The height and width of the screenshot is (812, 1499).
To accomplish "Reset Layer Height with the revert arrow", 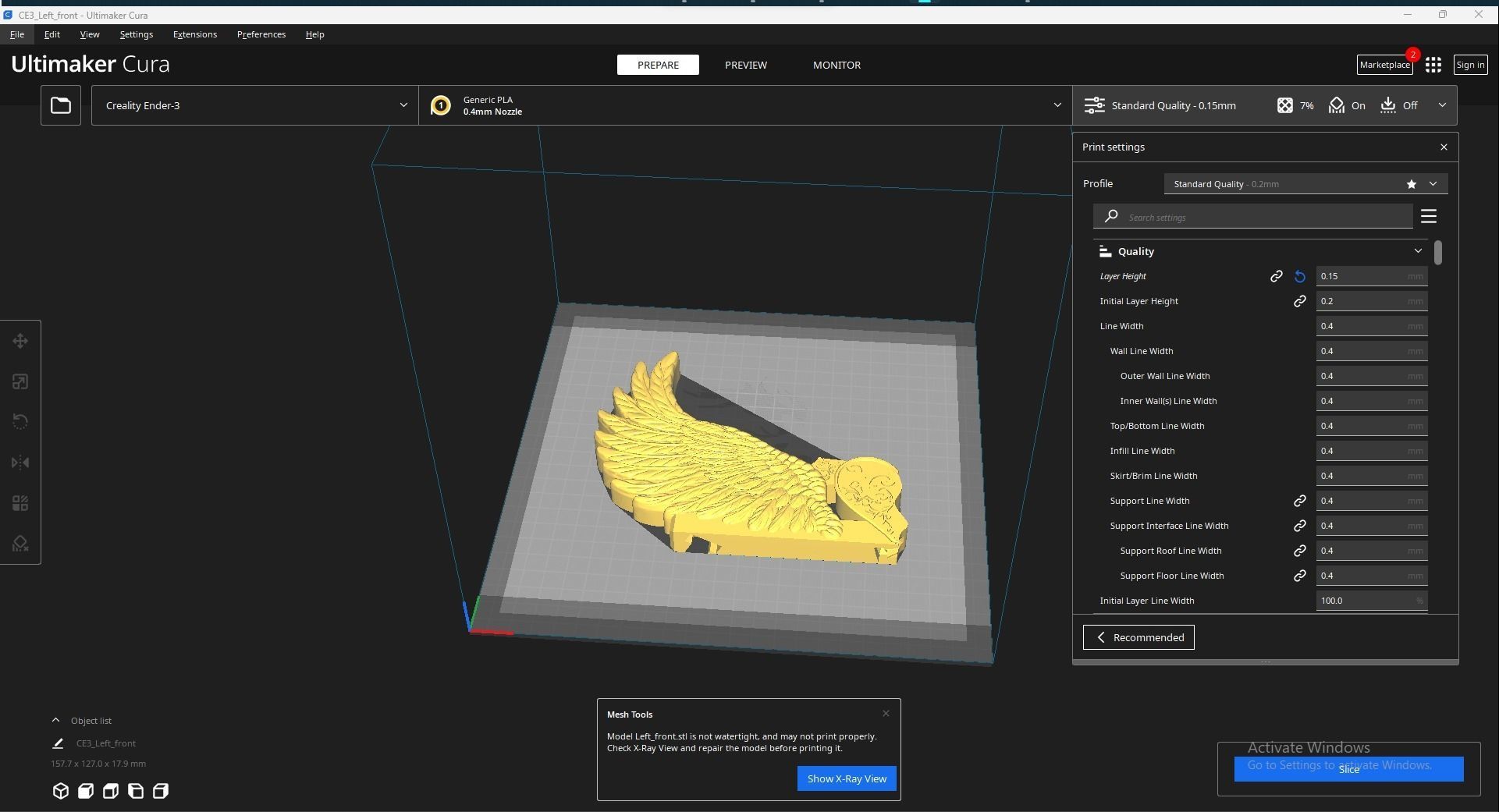I will (x=1300, y=276).
